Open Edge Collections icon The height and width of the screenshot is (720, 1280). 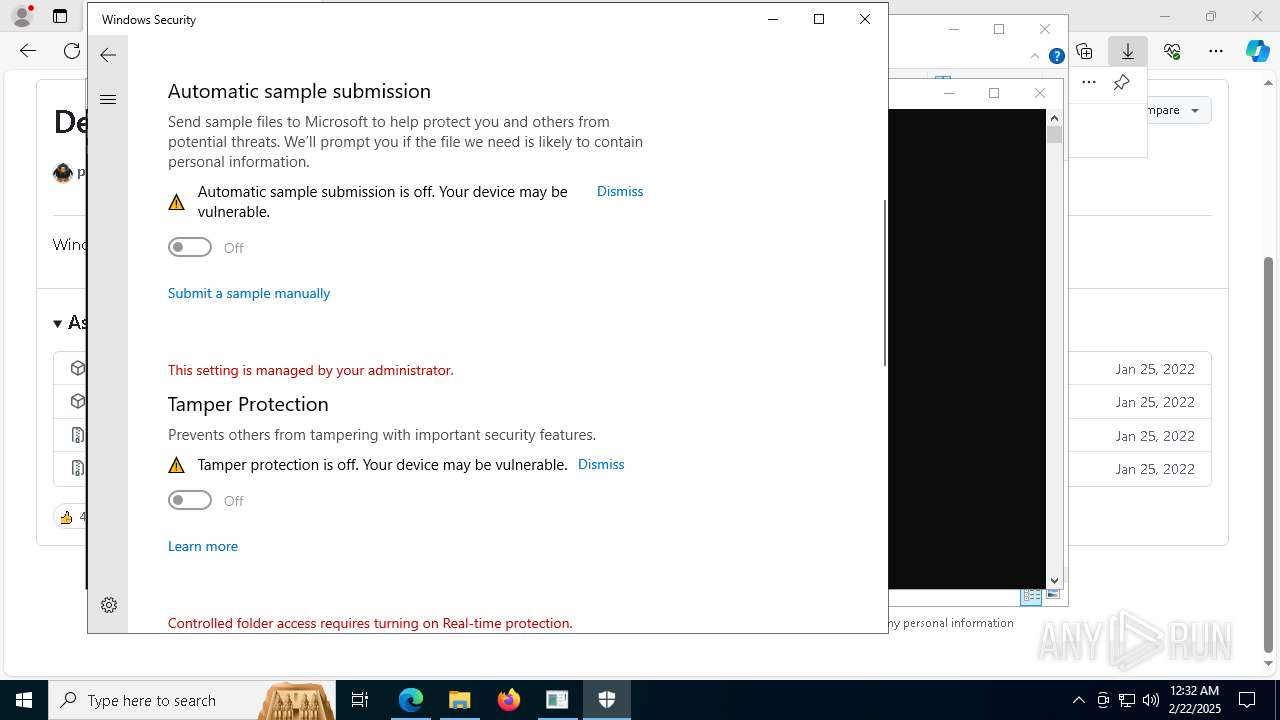(1084, 51)
